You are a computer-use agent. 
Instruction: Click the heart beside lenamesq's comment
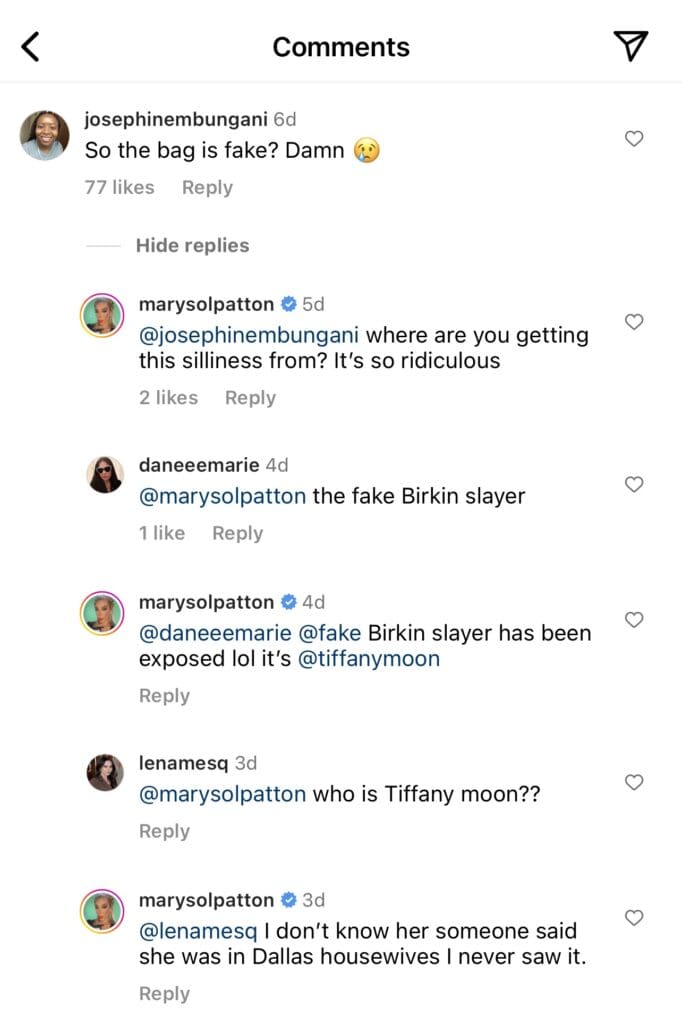point(633,782)
